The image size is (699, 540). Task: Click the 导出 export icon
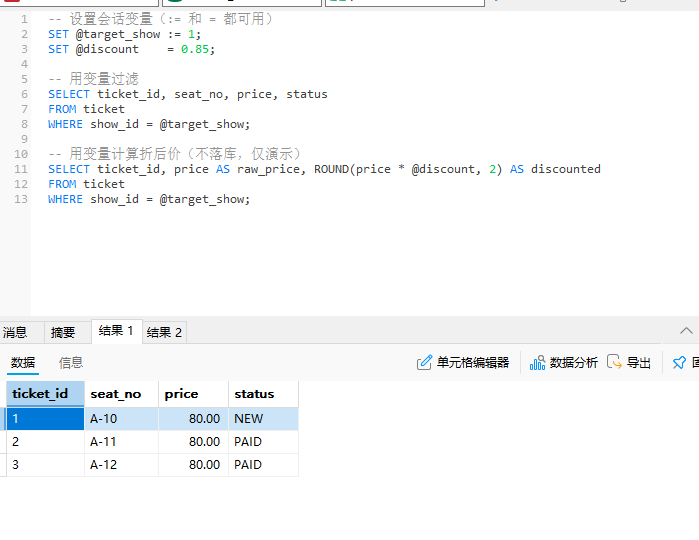615,362
